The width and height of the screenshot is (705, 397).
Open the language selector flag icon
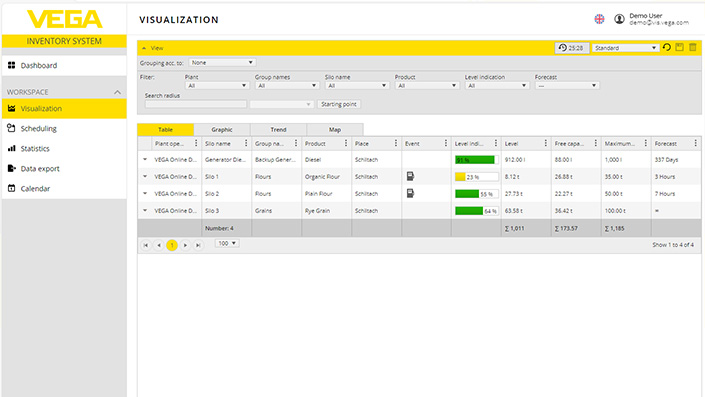point(599,19)
